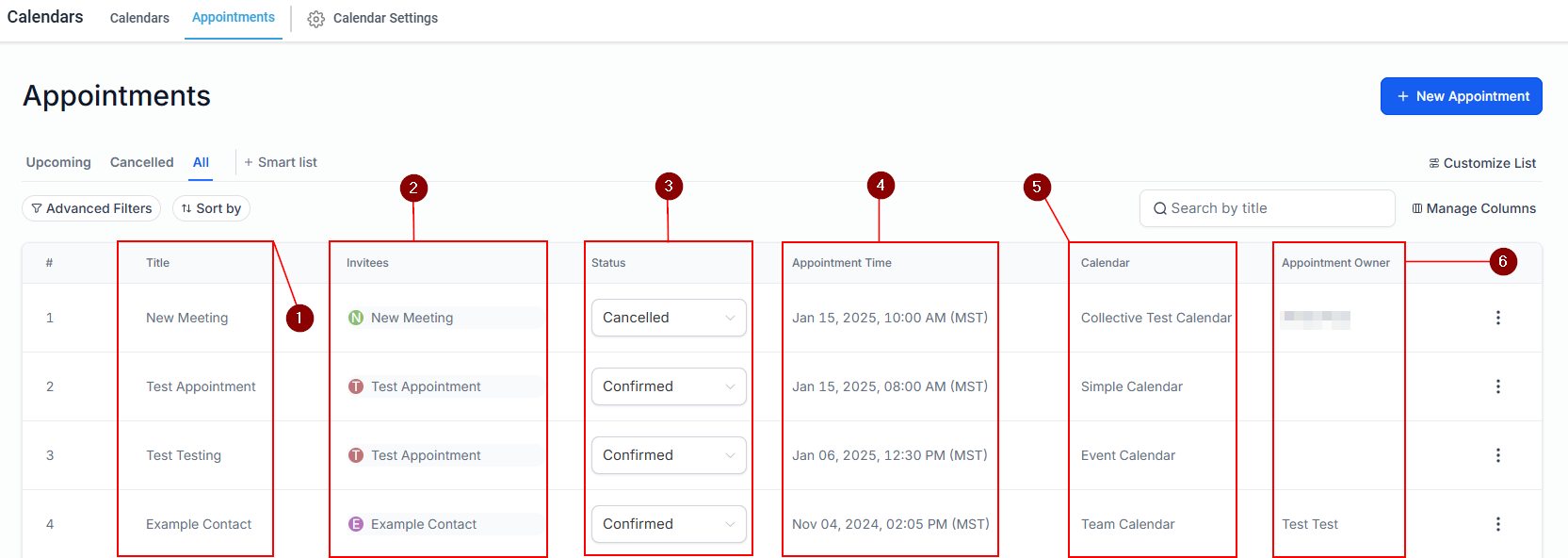The width and height of the screenshot is (1568, 558).
Task: Open Advanced Filters
Action: [x=91, y=208]
